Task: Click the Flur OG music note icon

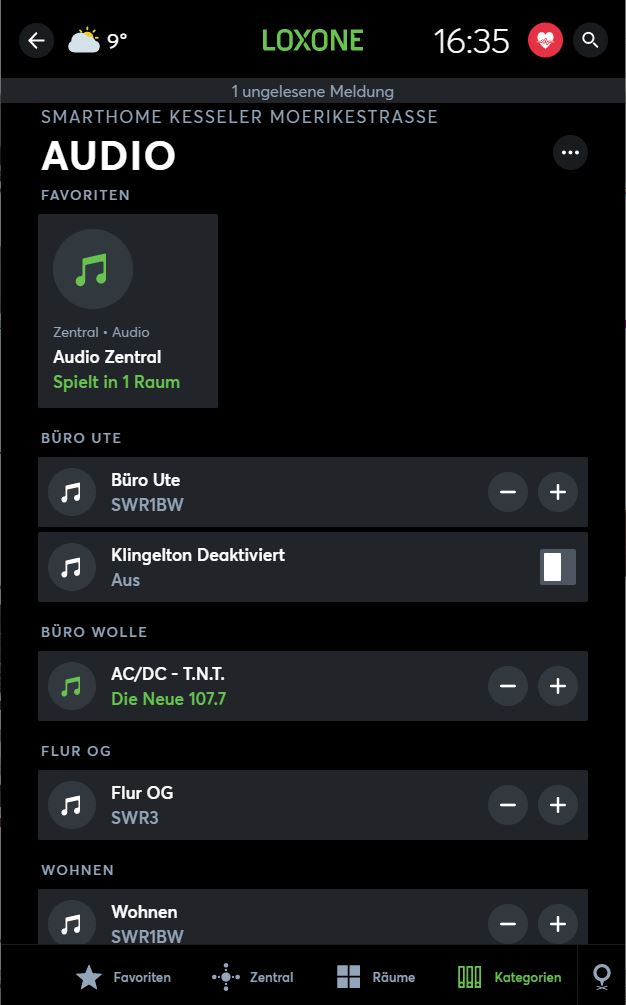Action: tap(71, 805)
